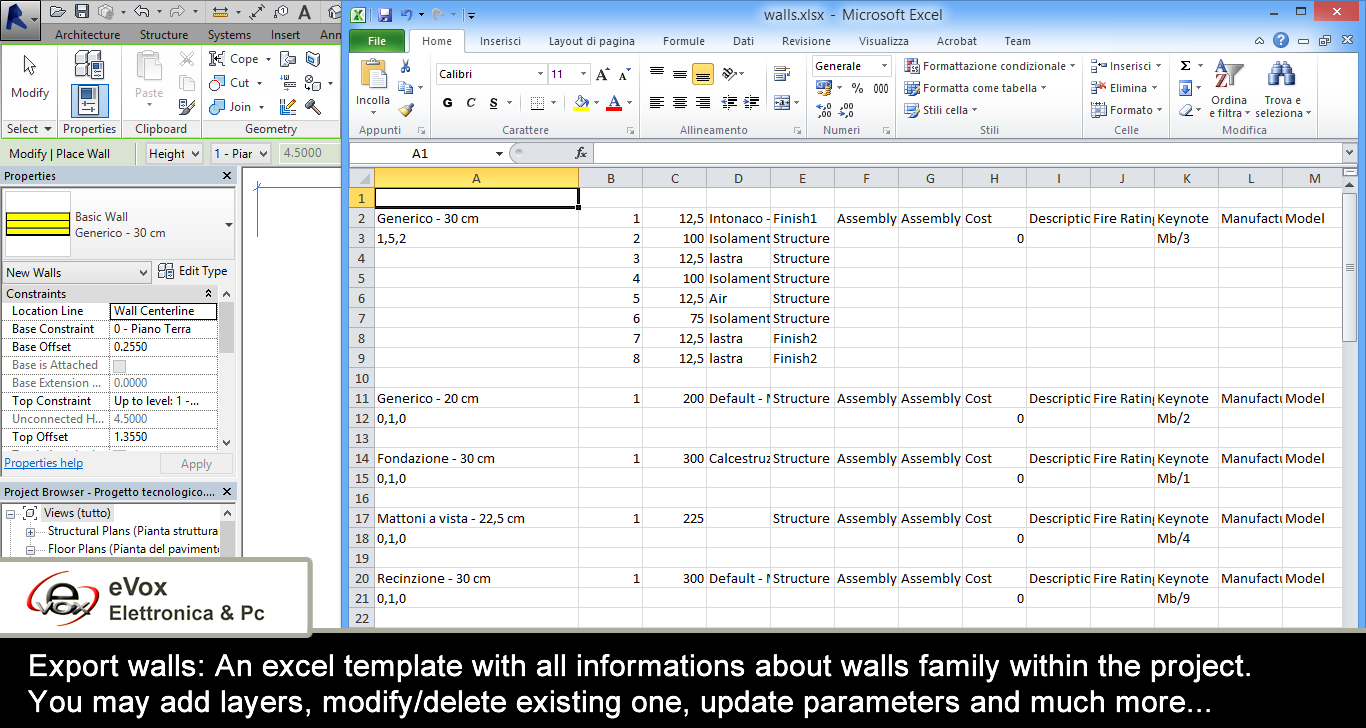Open Revit's Structure ribbon tab
Image resolution: width=1366 pixels, height=728 pixels.
click(x=162, y=33)
